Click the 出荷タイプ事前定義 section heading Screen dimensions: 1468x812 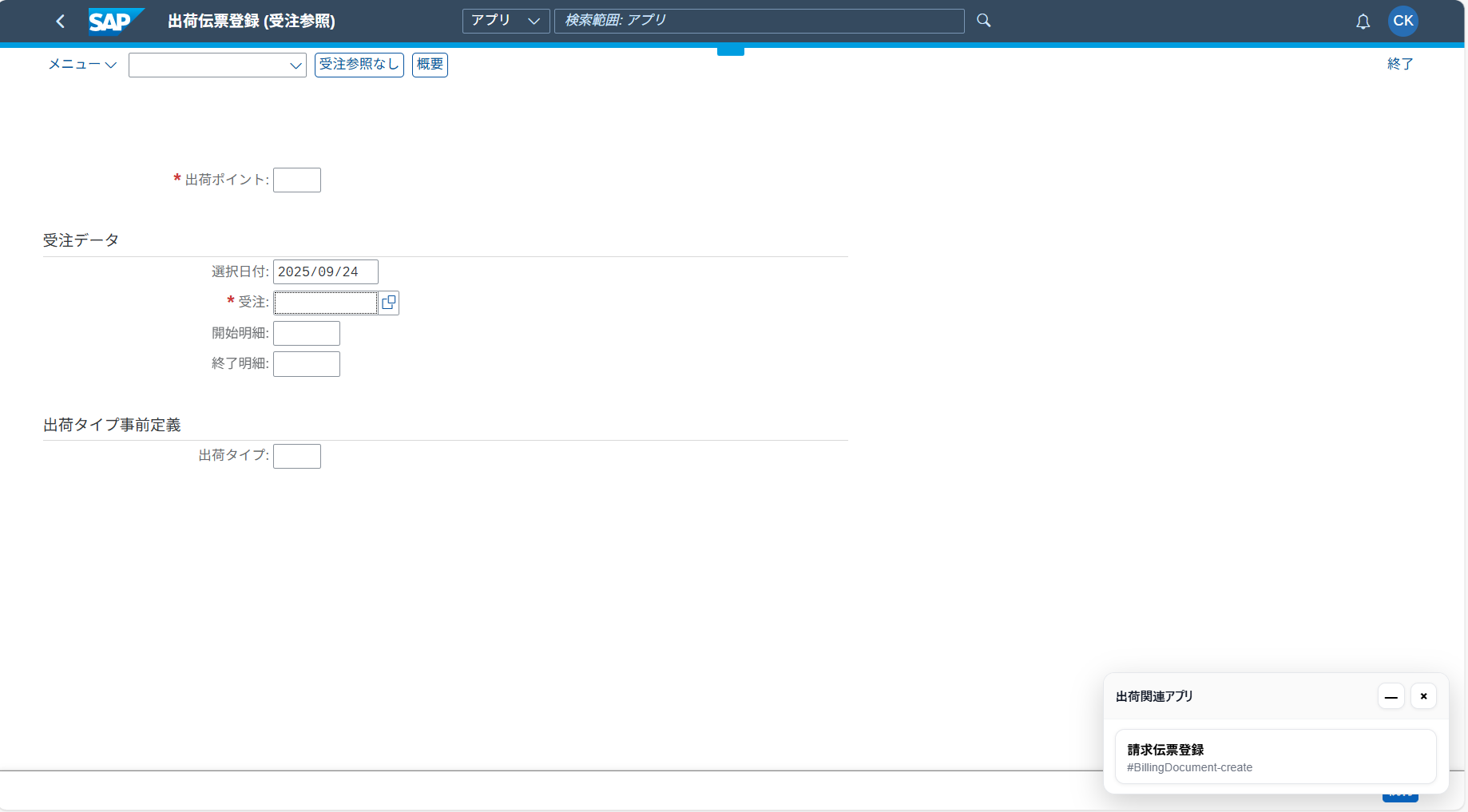112,425
